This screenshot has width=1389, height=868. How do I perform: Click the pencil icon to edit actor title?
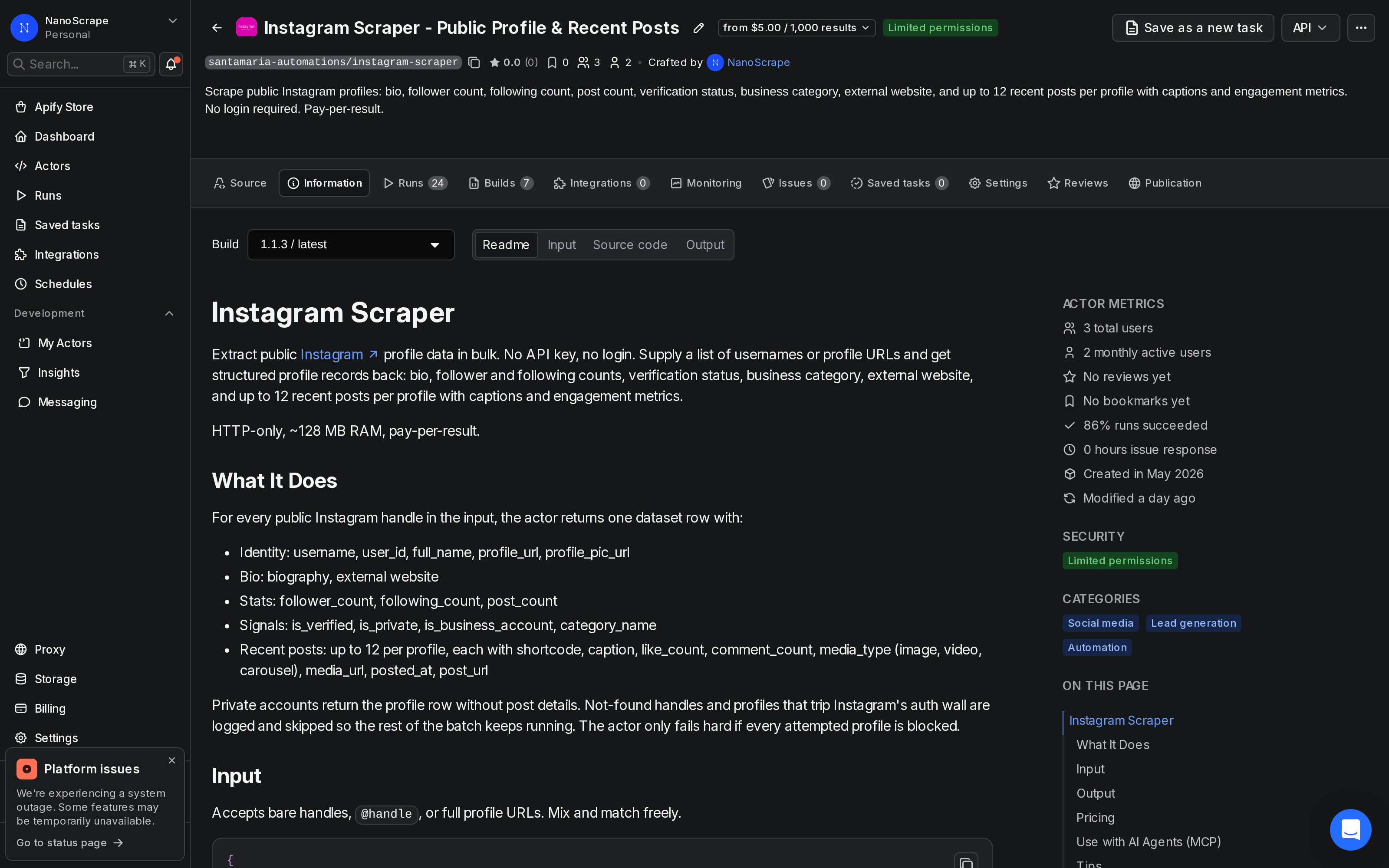698,27
